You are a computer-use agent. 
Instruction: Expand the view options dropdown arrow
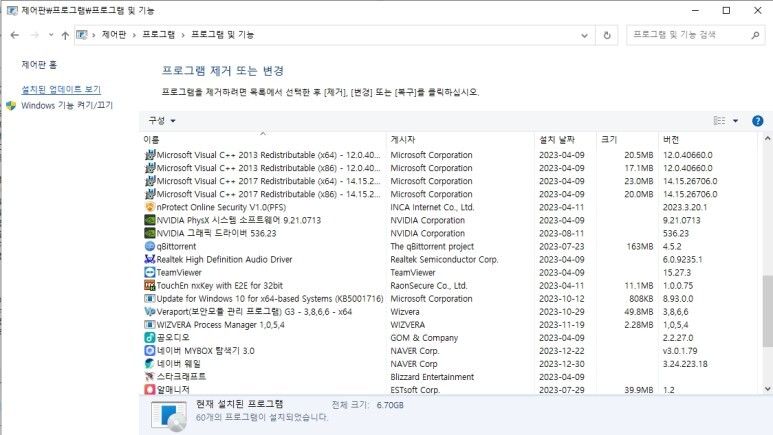[736, 121]
